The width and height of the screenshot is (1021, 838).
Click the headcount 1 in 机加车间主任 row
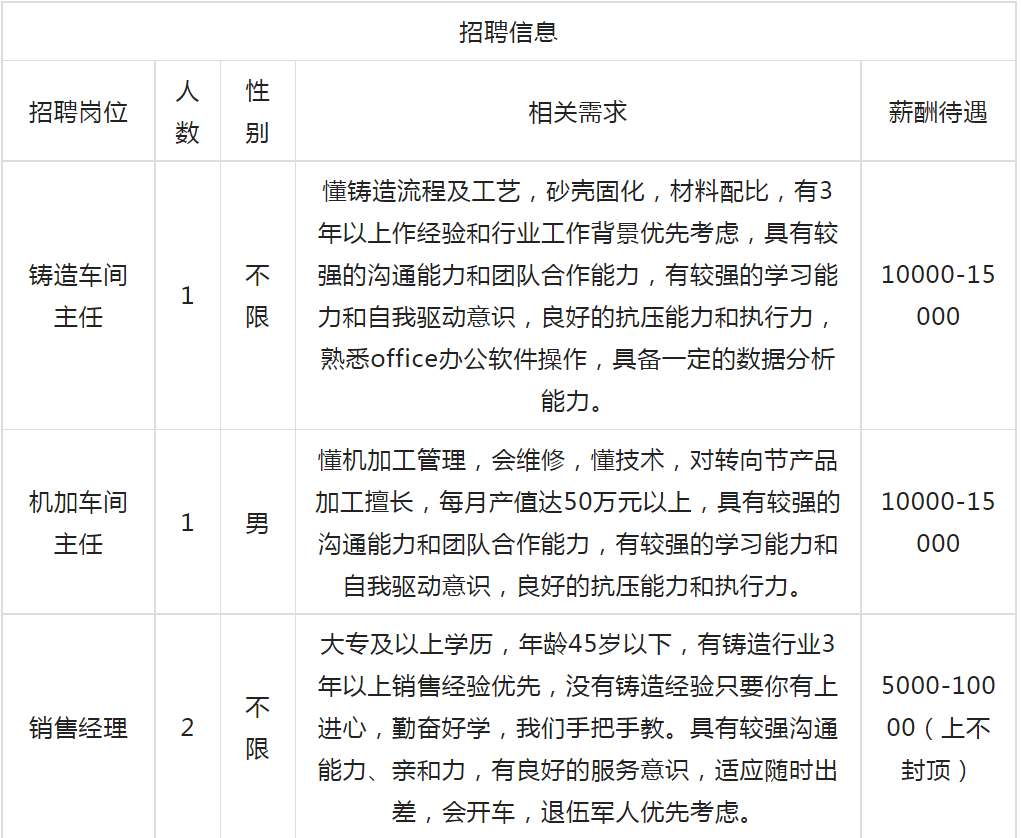(188, 522)
